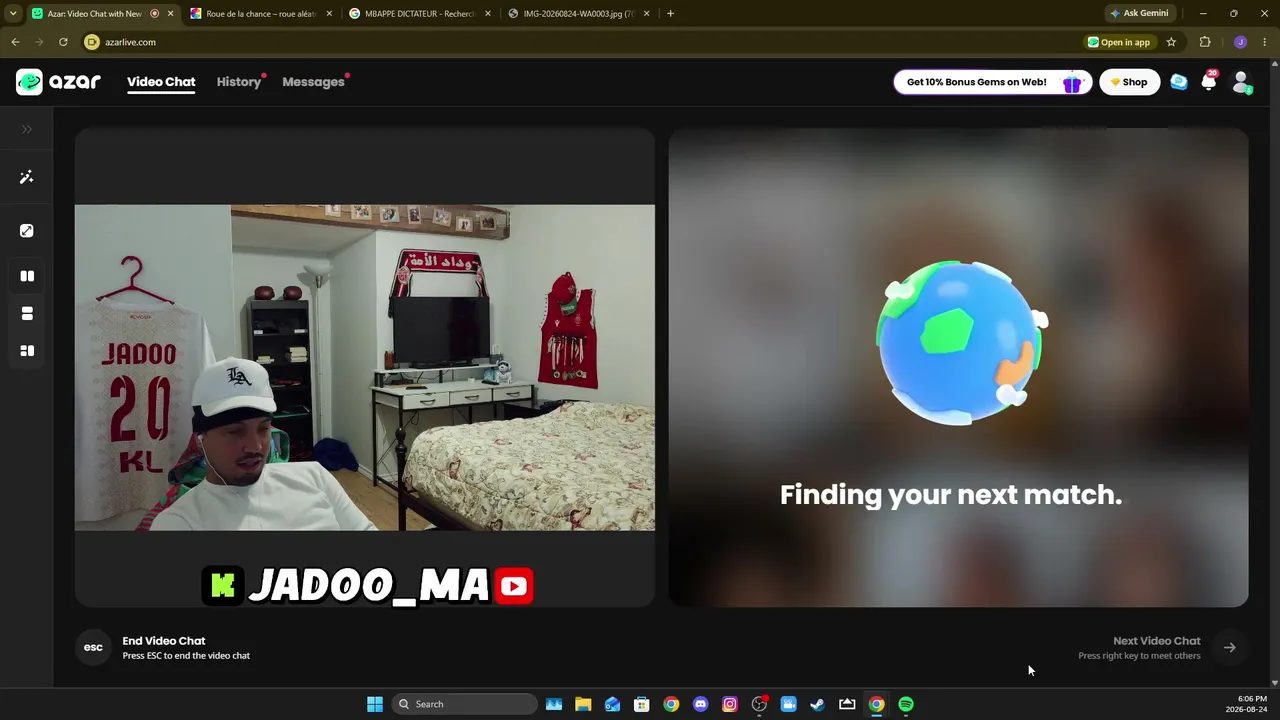The width and height of the screenshot is (1280, 720).
Task: Reload the current page
Action: pos(63,42)
